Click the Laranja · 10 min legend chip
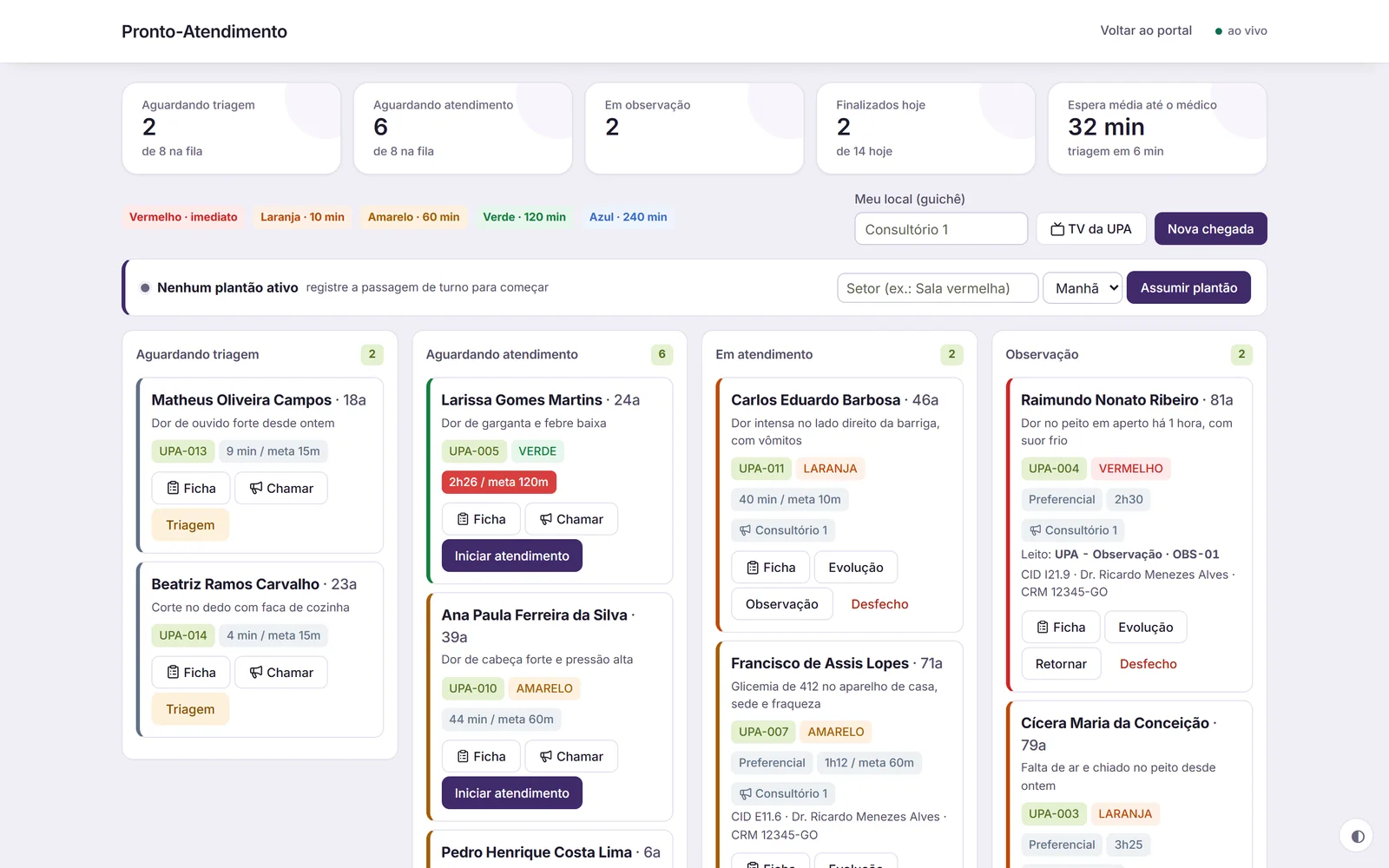Screen dimensions: 1389x868 [302, 217]
